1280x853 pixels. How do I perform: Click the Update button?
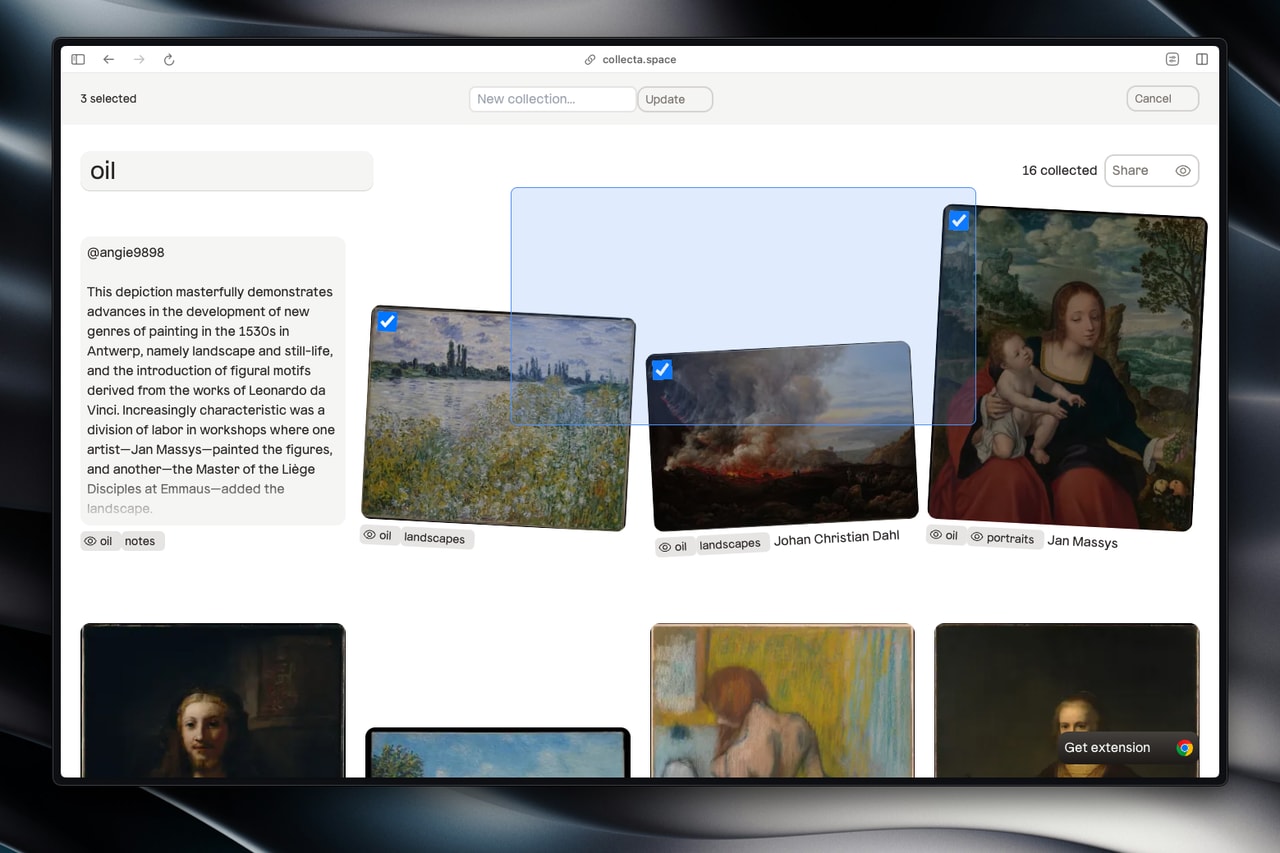point(675,99)
